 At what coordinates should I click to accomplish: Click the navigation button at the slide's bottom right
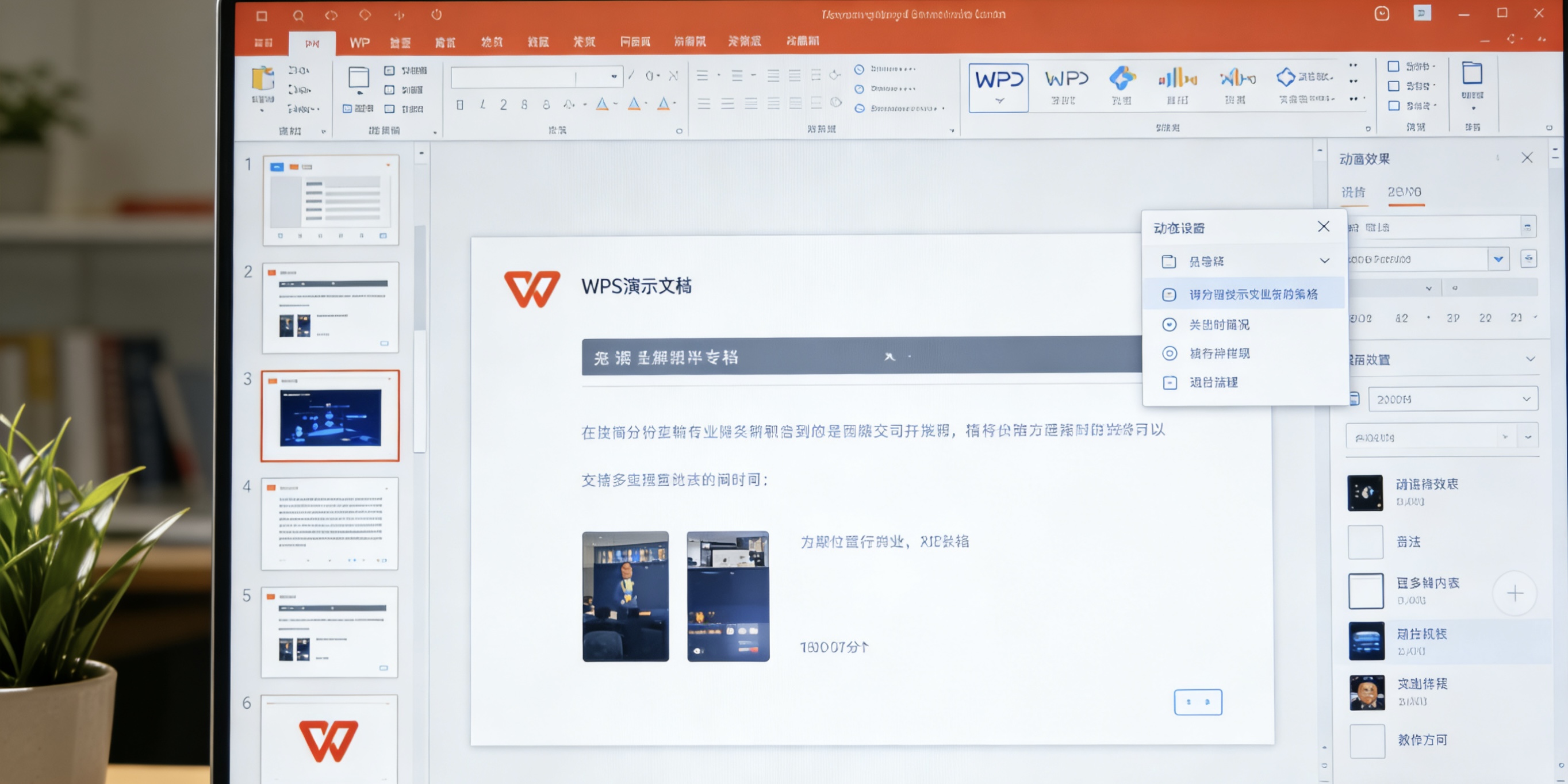(1197, 701)
